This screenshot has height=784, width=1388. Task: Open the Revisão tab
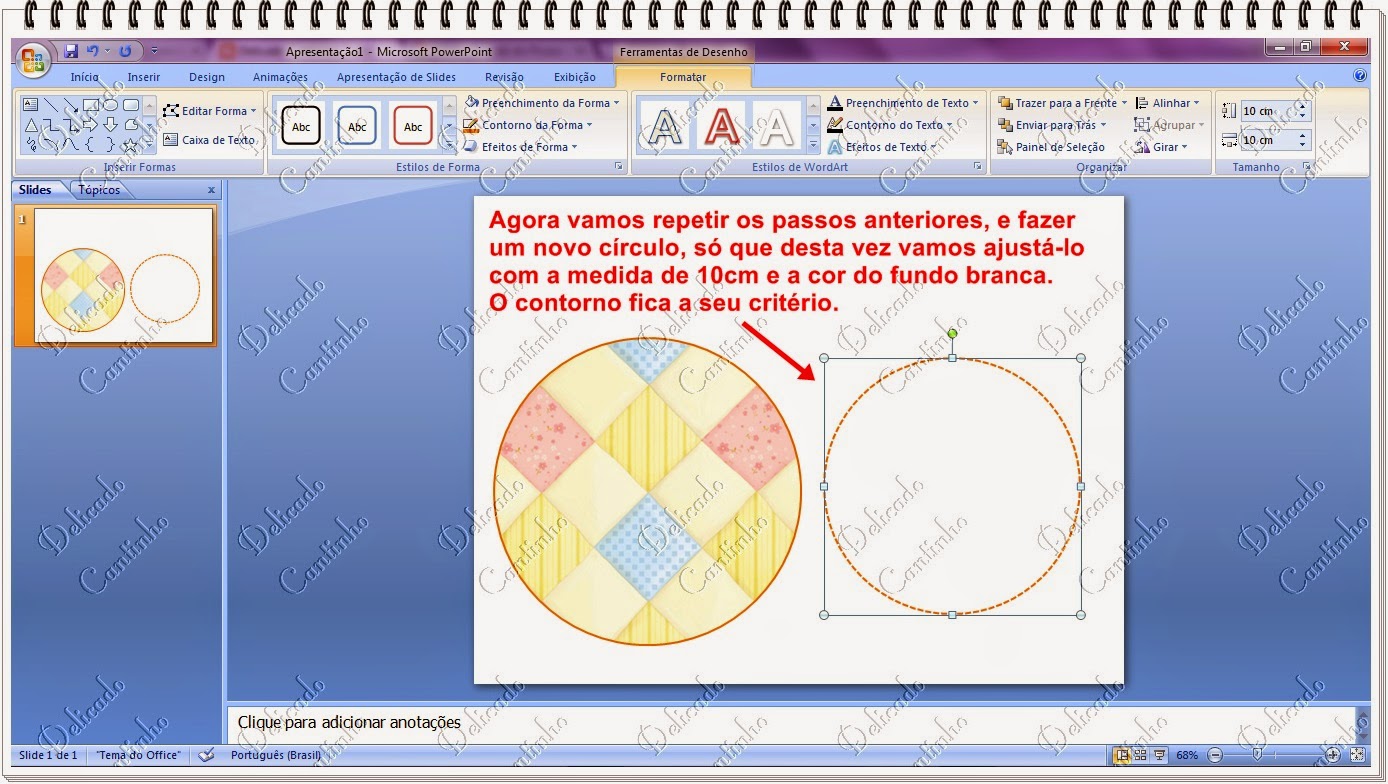pos(504,77)
